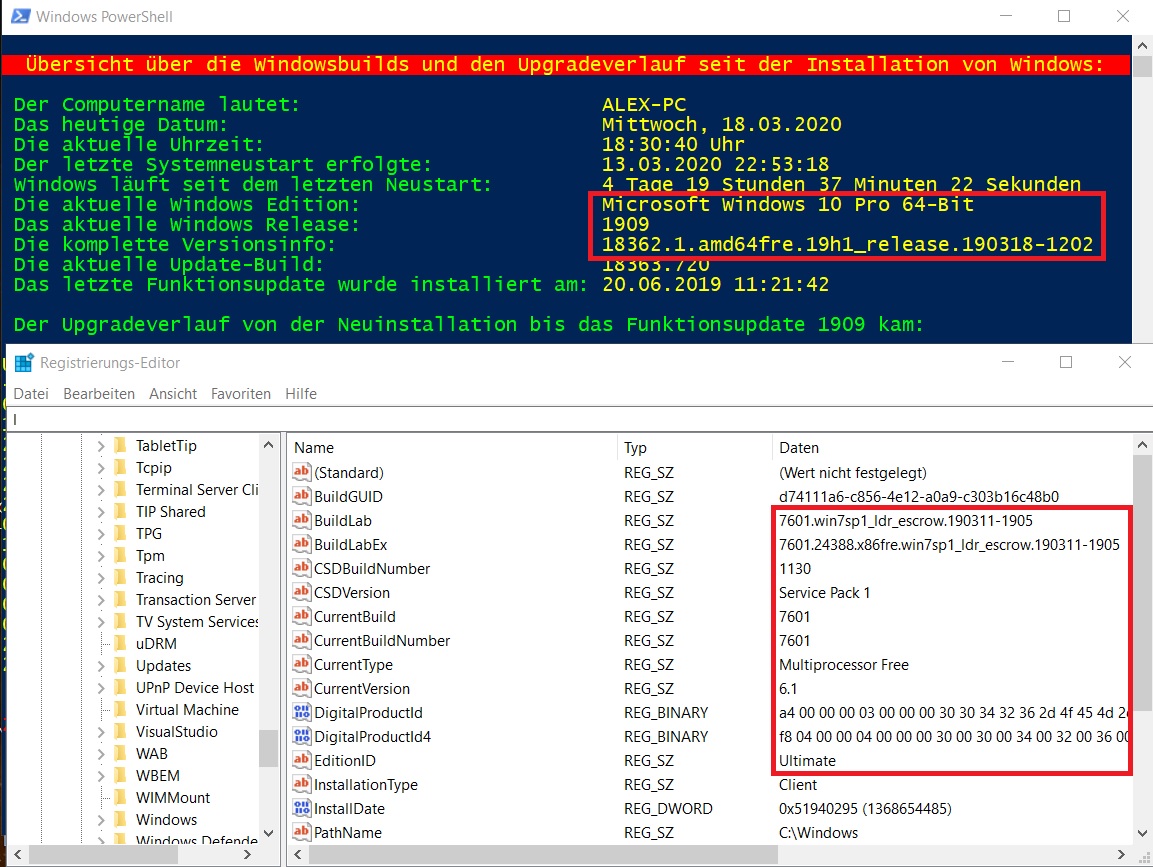The width and height of the screenshot is (1153, 867).
Task: Select the 'Multiprocessor Free' data cell
Action: [843, 665]
